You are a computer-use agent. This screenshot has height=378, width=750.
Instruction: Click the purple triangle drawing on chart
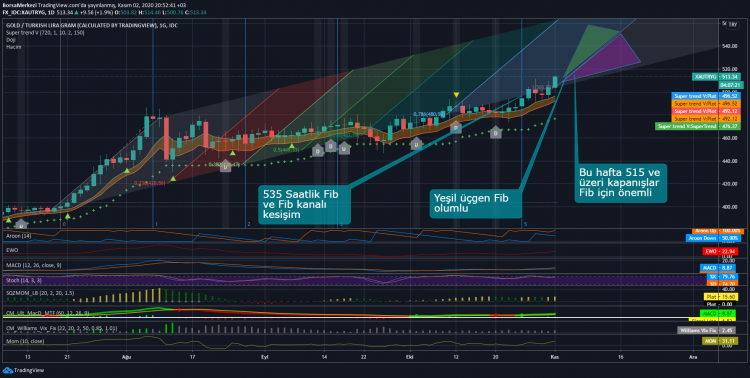tap(610, 58)
